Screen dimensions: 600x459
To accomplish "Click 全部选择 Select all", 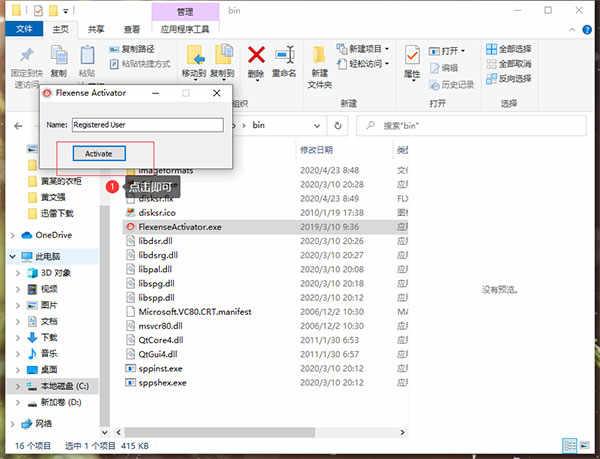I will click(x=509, y=49).
